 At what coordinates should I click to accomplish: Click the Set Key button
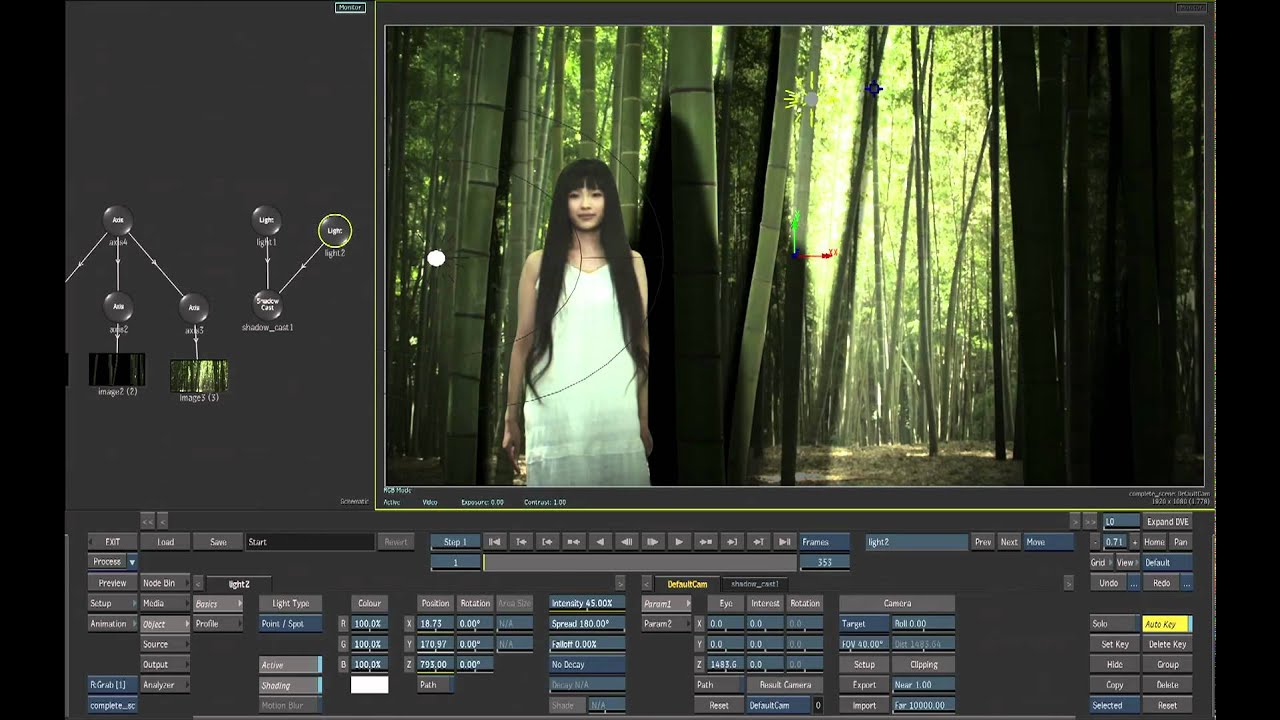(1114, 645)
